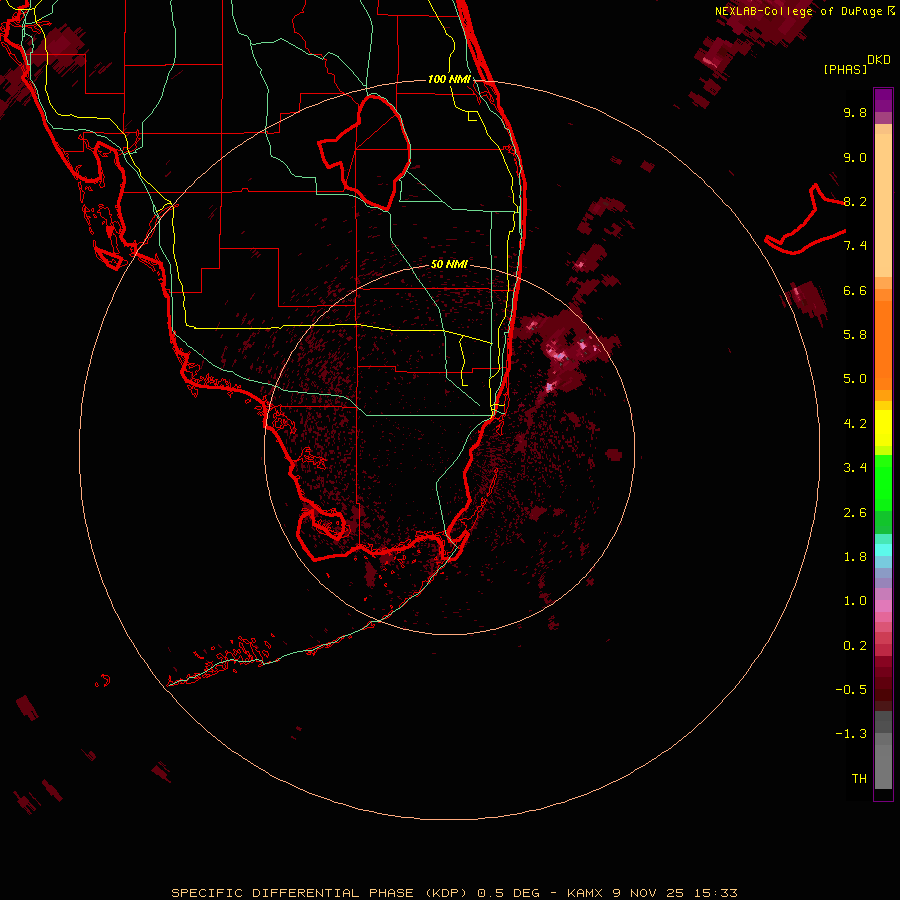
Task: Pick the gray TH band of the color scale
Action: point(883,766)
